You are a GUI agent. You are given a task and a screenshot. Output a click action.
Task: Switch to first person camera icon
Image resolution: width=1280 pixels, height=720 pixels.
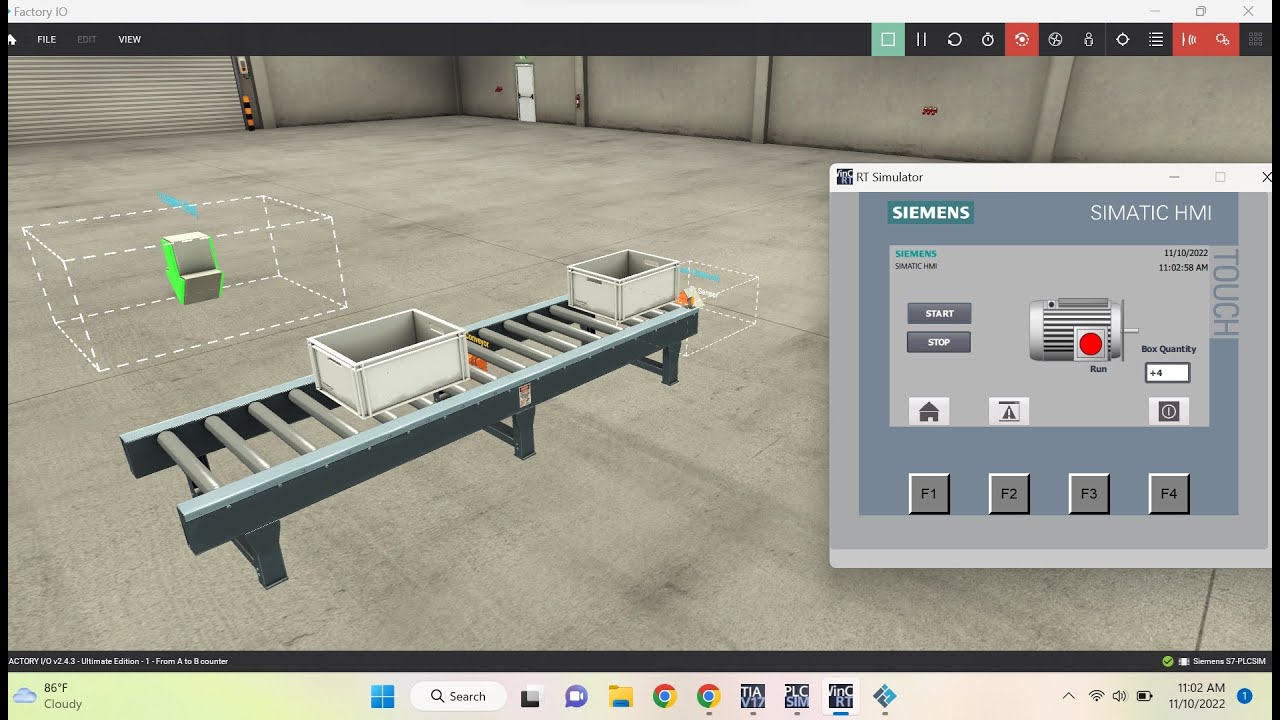pyautogui.click(x=1088, y=39)
